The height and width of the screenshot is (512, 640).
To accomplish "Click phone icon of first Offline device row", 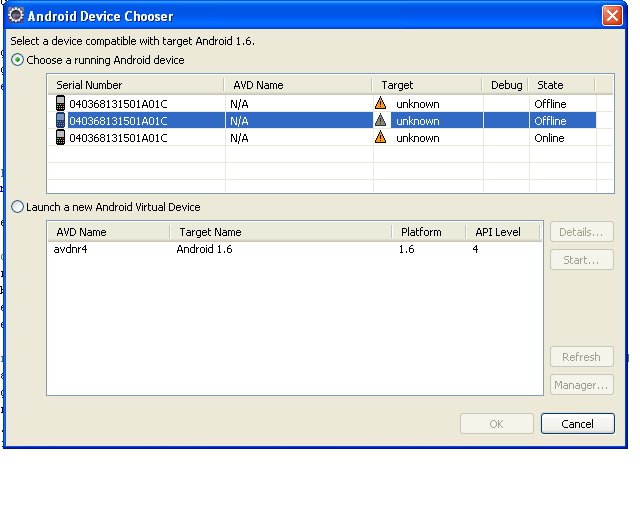I will [x=60, y=104].
